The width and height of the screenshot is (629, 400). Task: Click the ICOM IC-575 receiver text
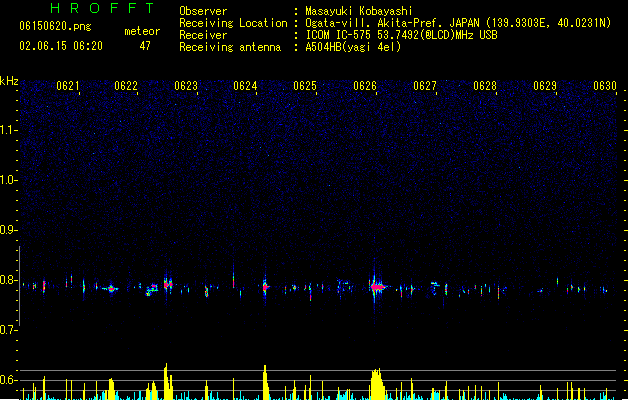tap(401, 35)
